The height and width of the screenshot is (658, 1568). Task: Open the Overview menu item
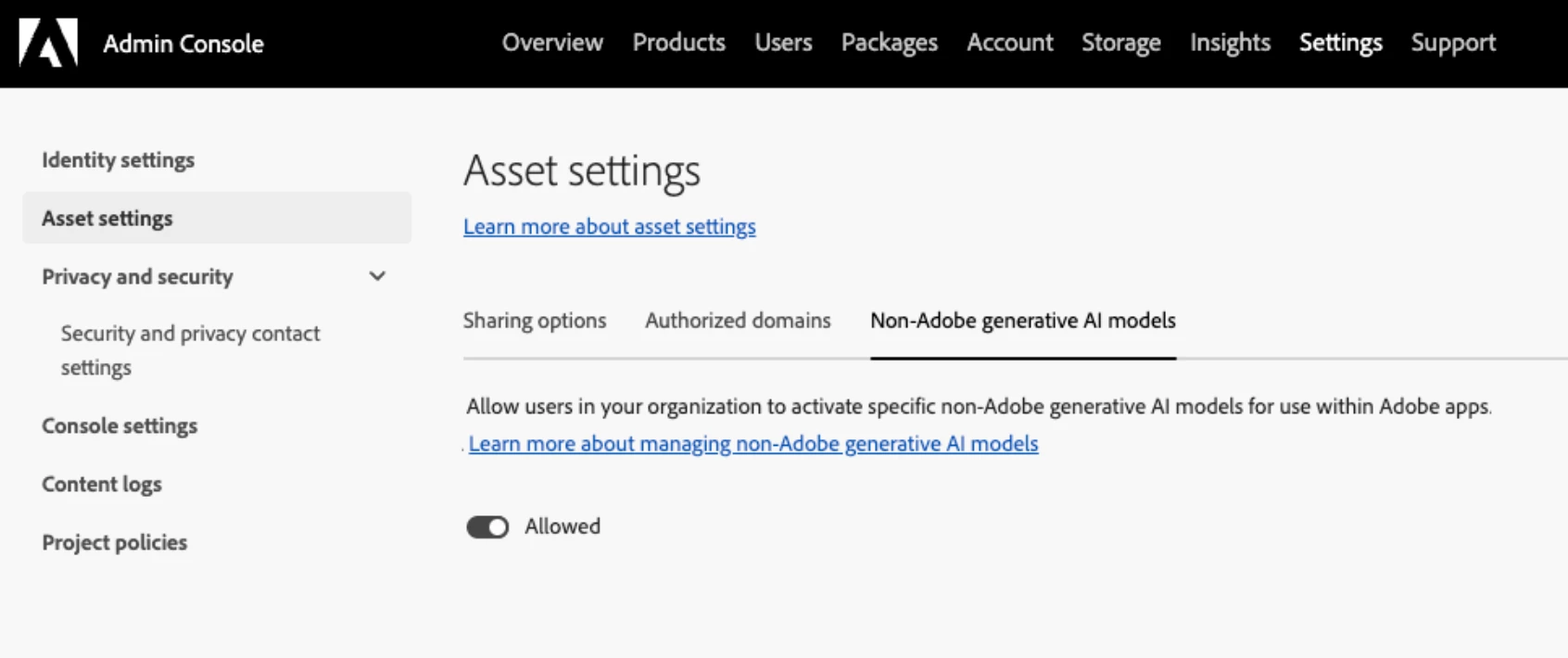pos(552,43)
